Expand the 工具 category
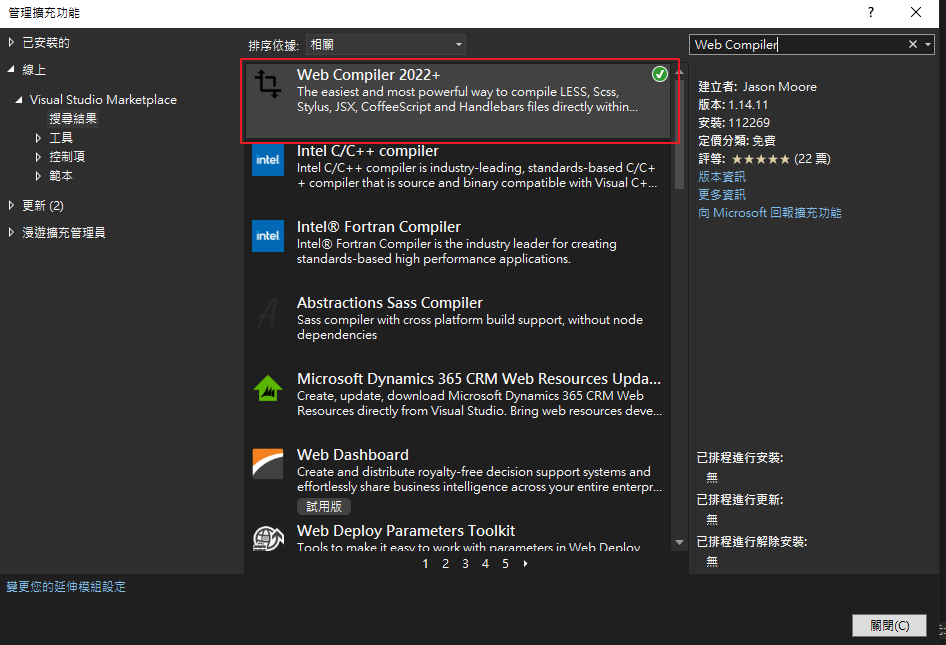 pyautogui.click(x=38, y=138)
